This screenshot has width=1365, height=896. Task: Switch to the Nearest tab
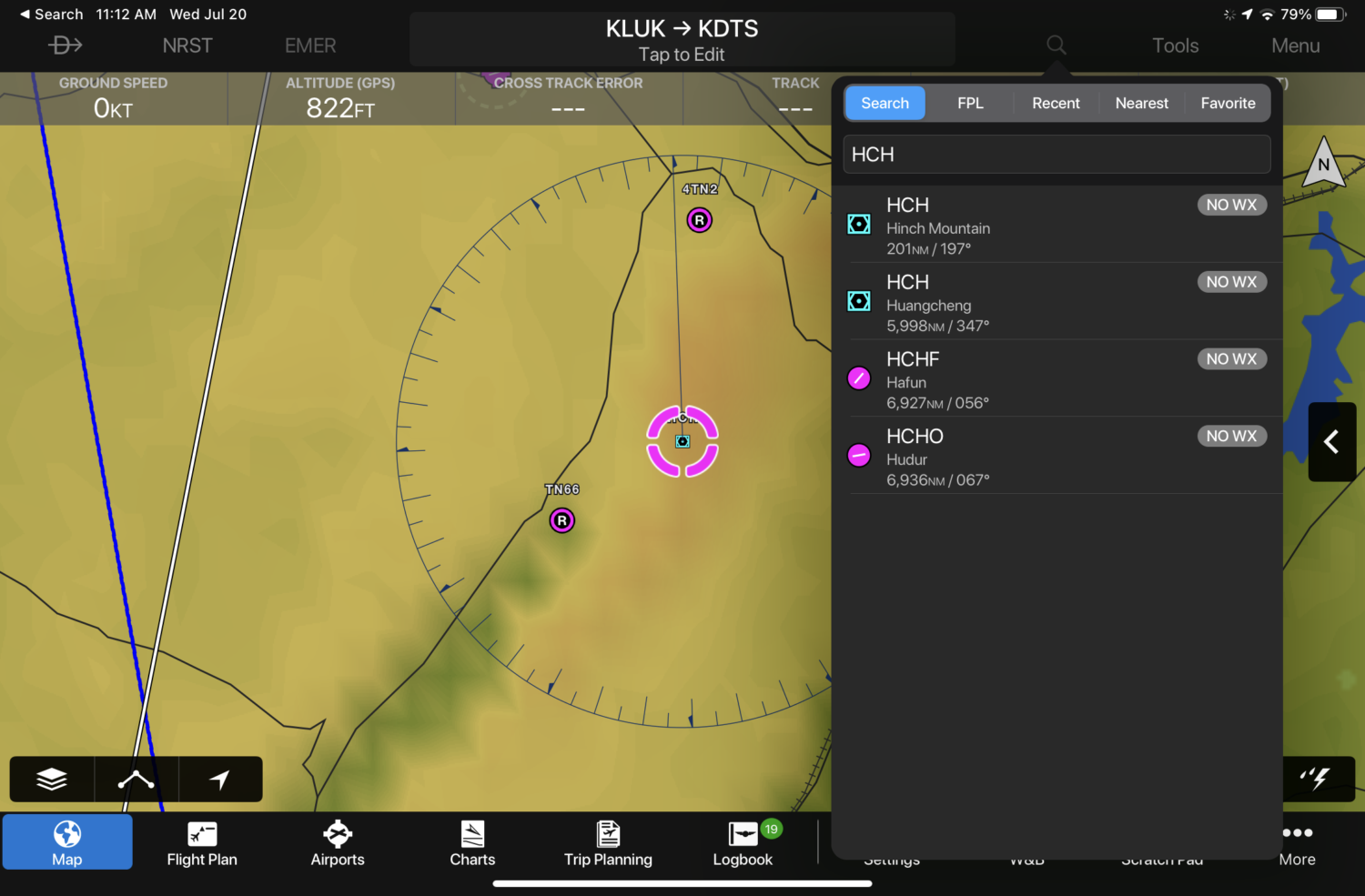coord(1141,103)
